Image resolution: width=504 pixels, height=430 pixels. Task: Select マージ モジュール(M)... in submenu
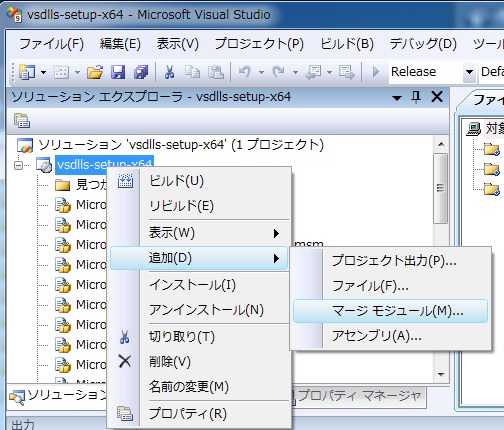pyautogui.click(x=390, y=311)
